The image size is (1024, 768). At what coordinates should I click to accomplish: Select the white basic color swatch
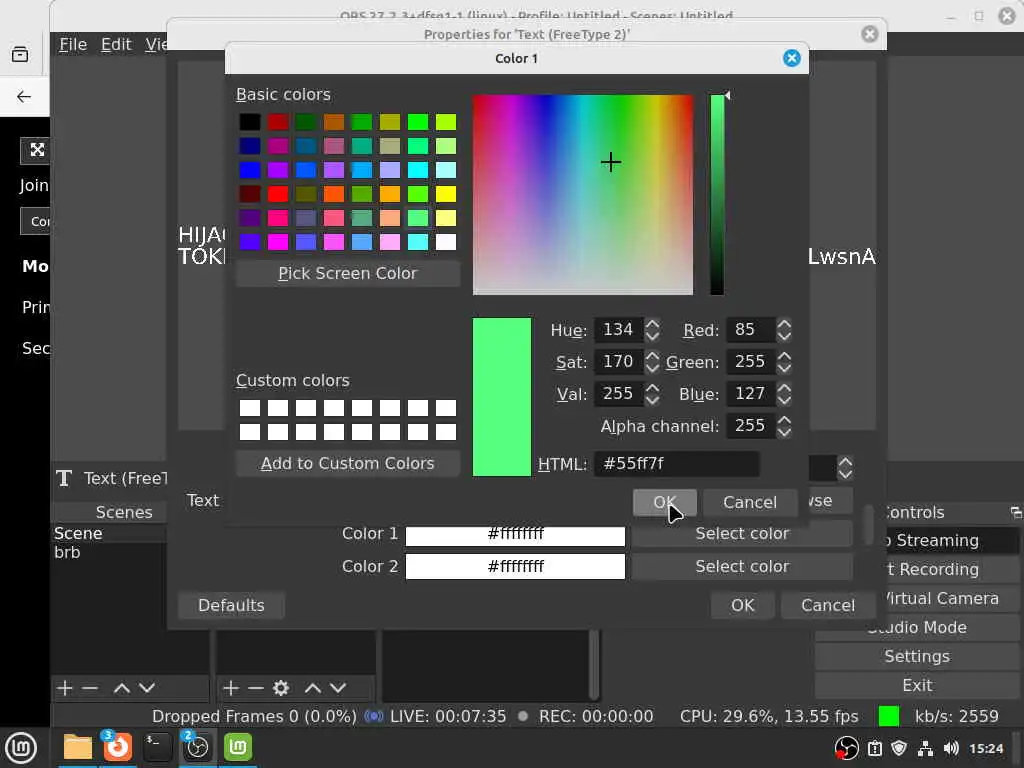[446, 242]
